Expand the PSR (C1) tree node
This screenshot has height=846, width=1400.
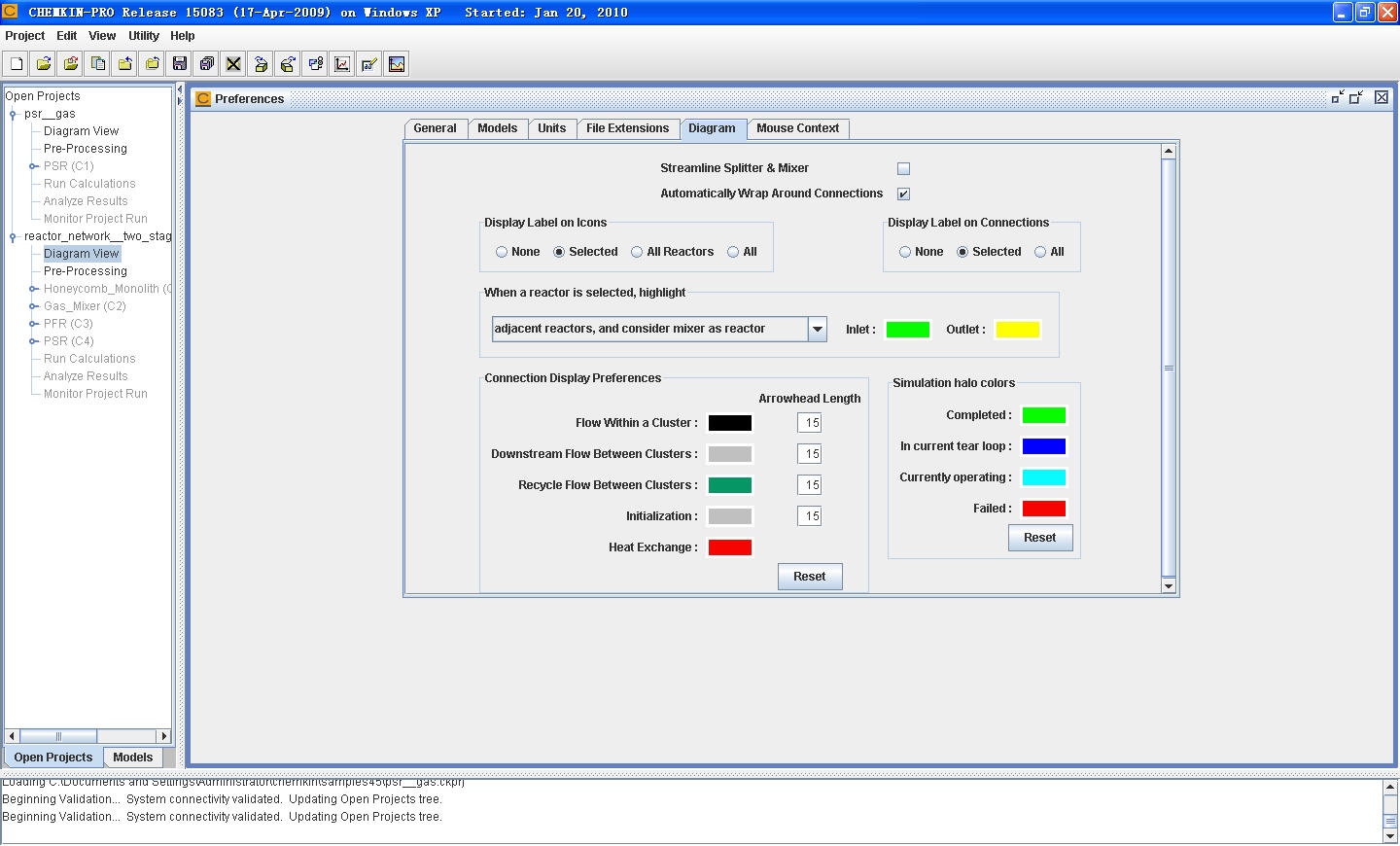tap(33, 166)
